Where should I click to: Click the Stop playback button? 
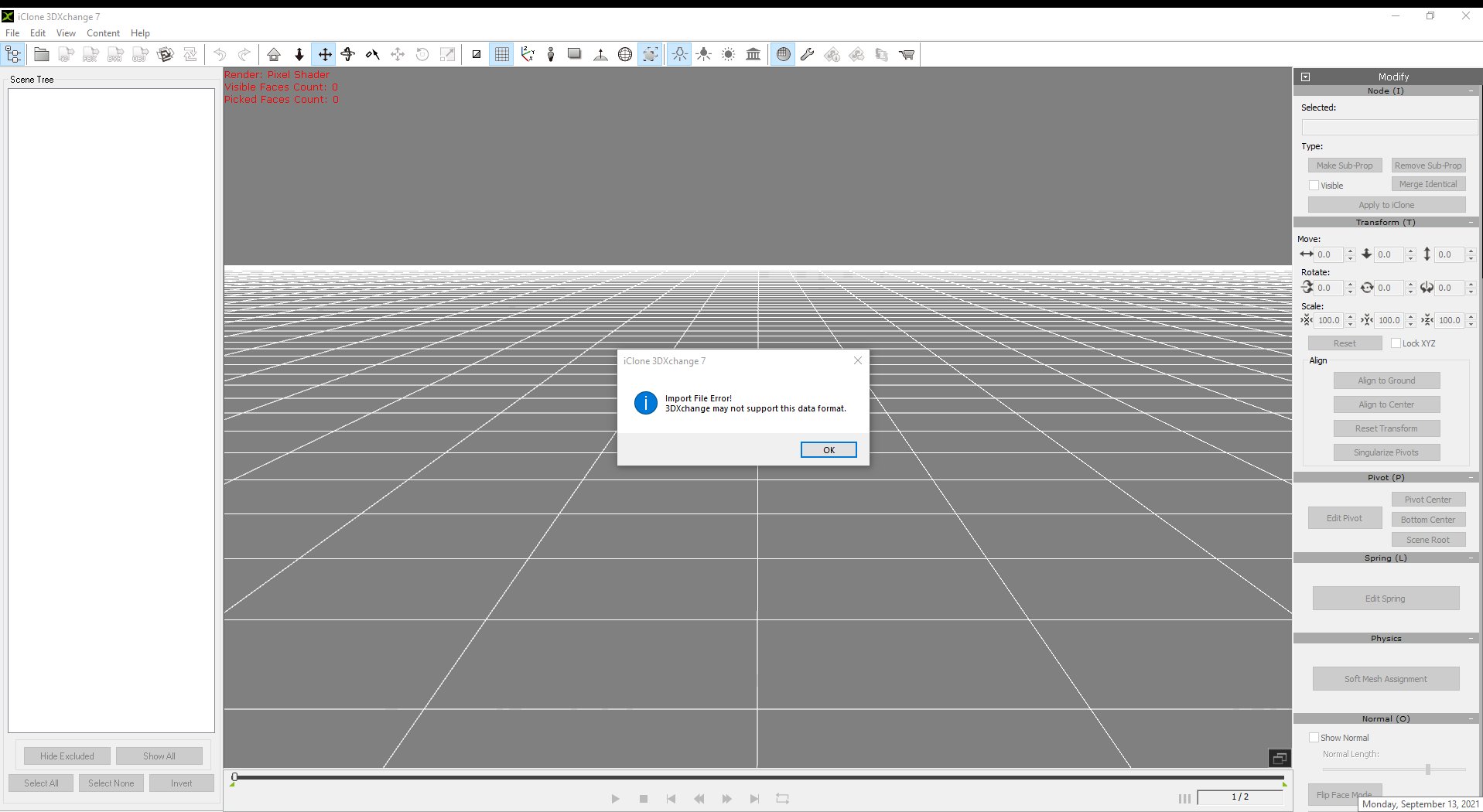[x=644, y=799]
